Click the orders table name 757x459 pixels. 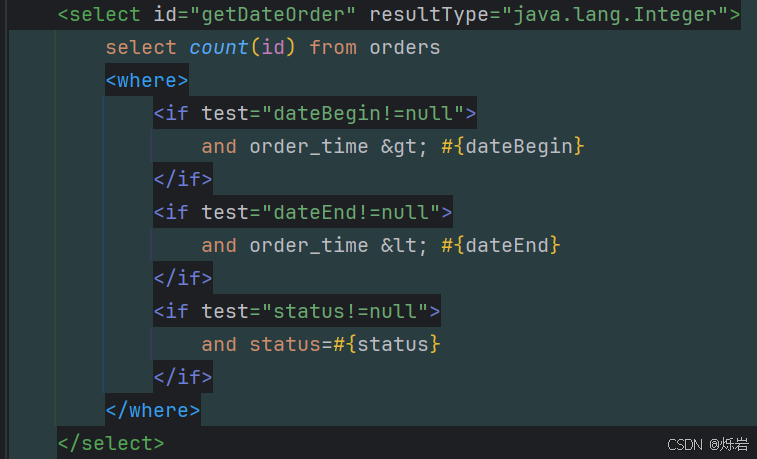click(x=405, y=47)
